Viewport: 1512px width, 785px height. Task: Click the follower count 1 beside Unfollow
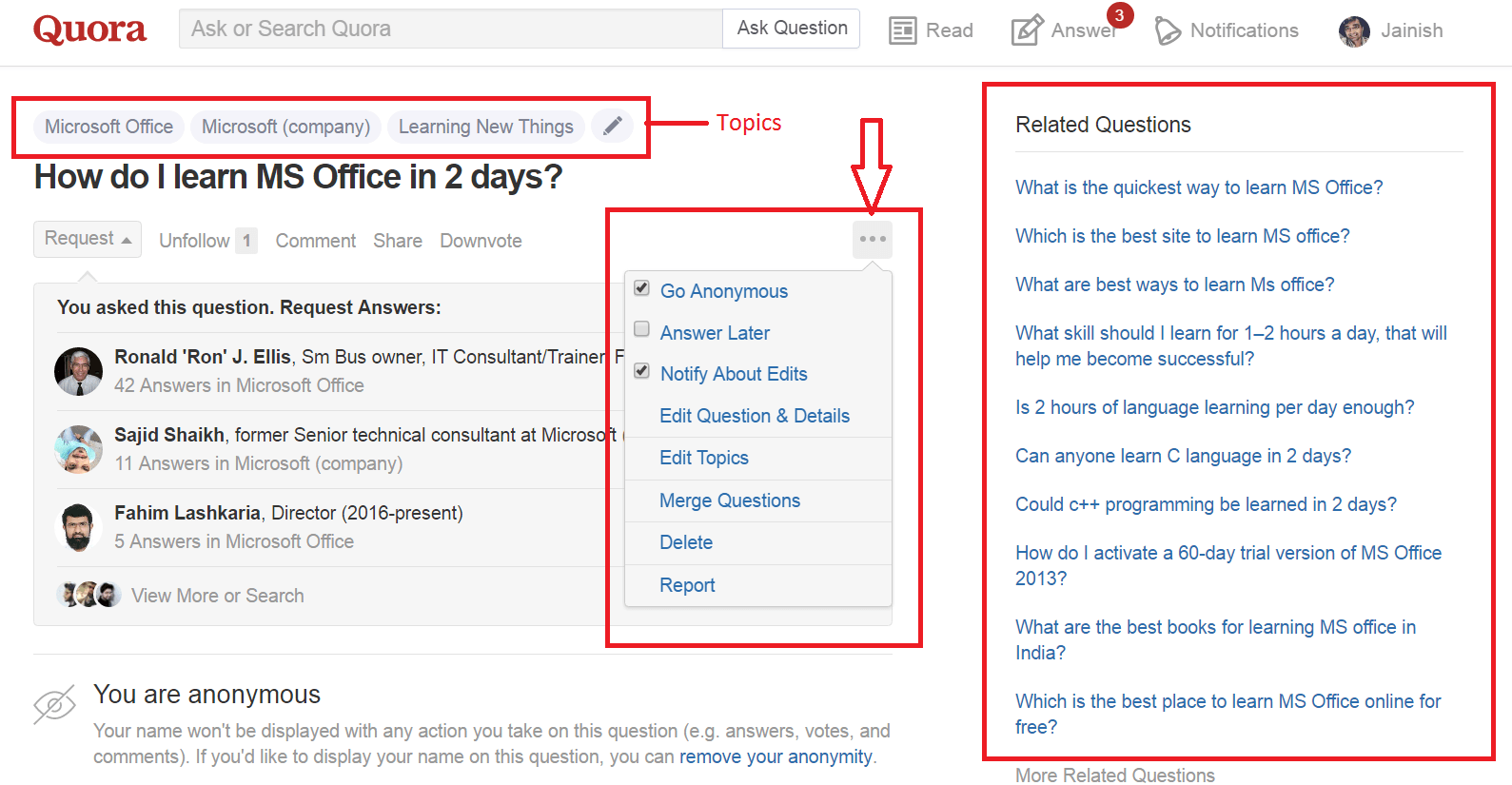pyautogui.click(x=246, y=241)
